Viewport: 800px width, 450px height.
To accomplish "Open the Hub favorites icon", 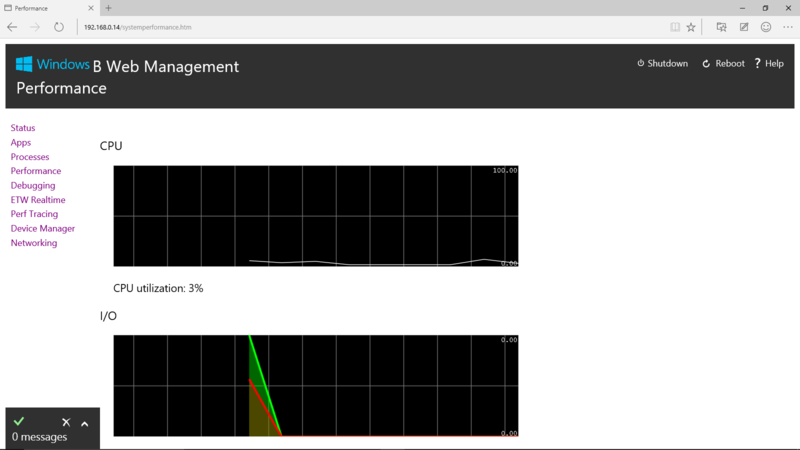I will [721, 27].
